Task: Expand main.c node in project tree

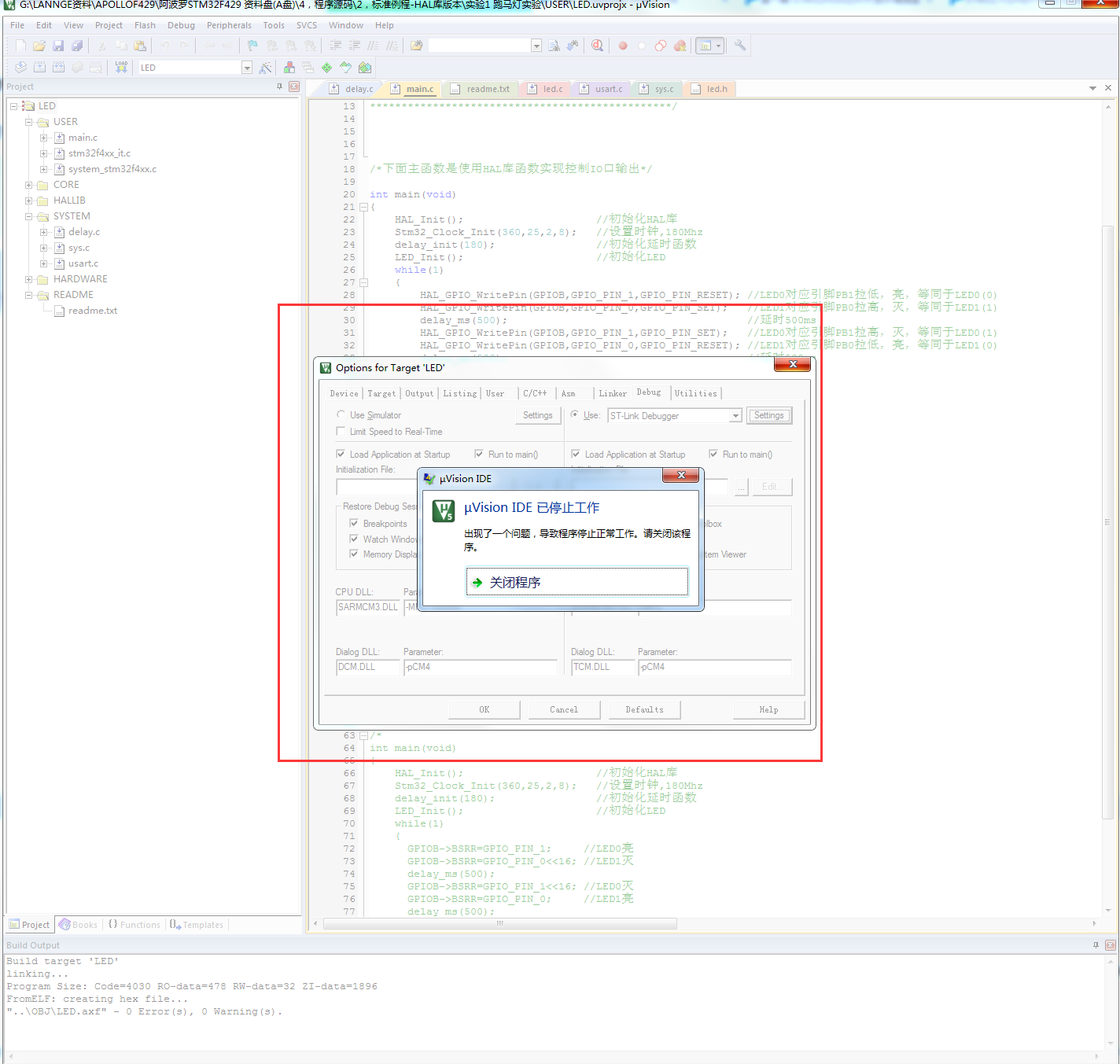Action: 44,138
